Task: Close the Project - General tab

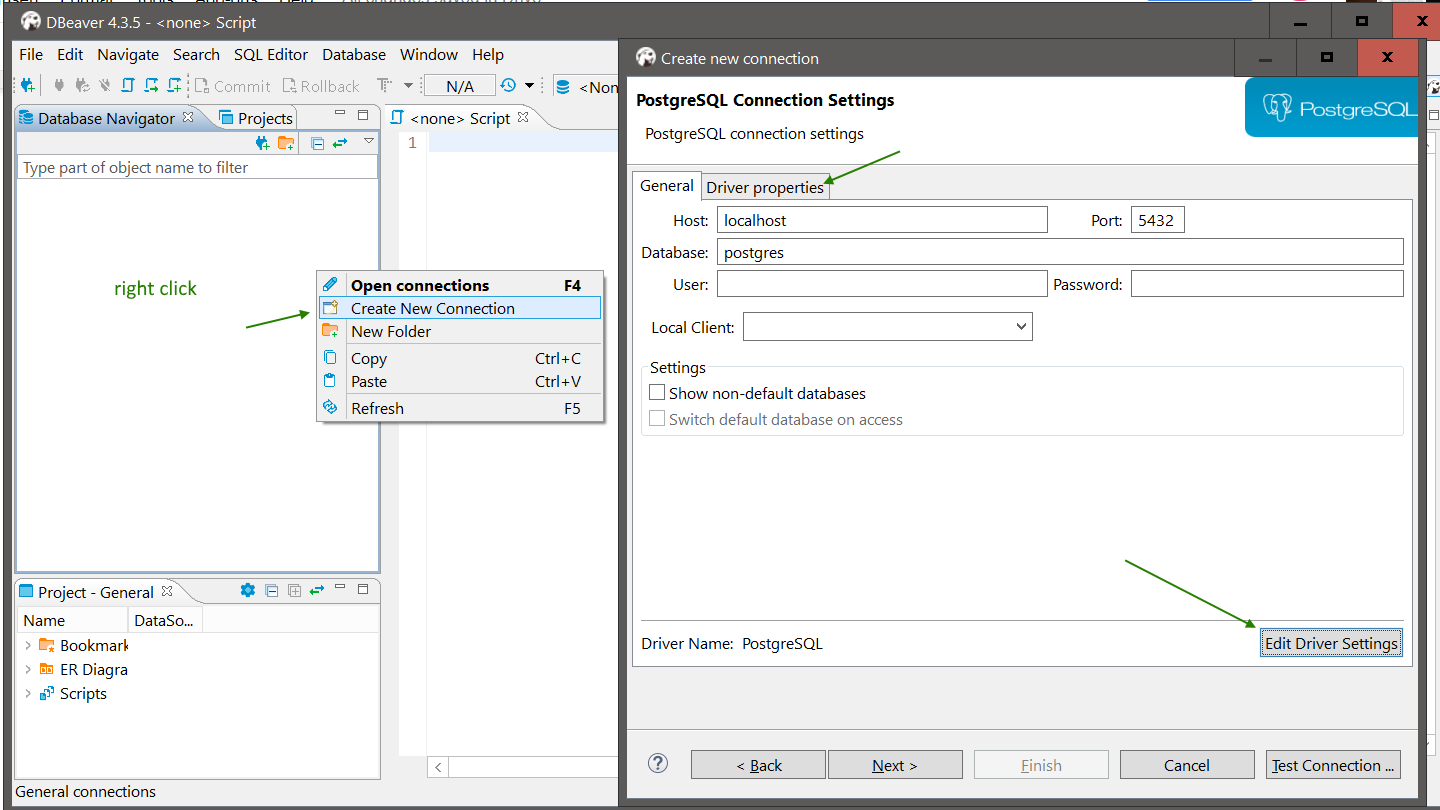Action: (x=167, y=591)
